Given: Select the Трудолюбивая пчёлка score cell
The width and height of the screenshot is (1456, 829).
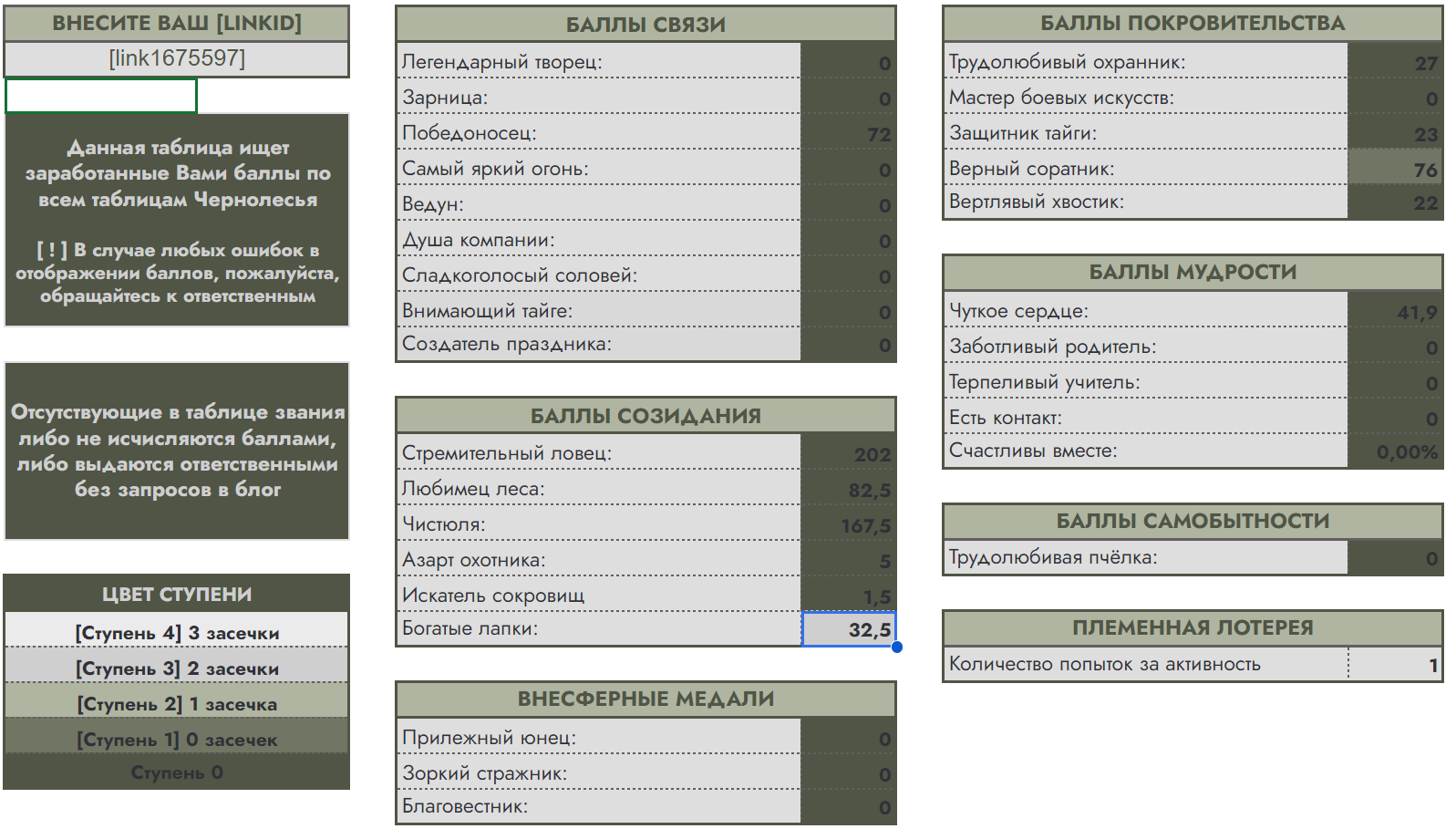Looking at the screenshot, I should point(1395,558).
